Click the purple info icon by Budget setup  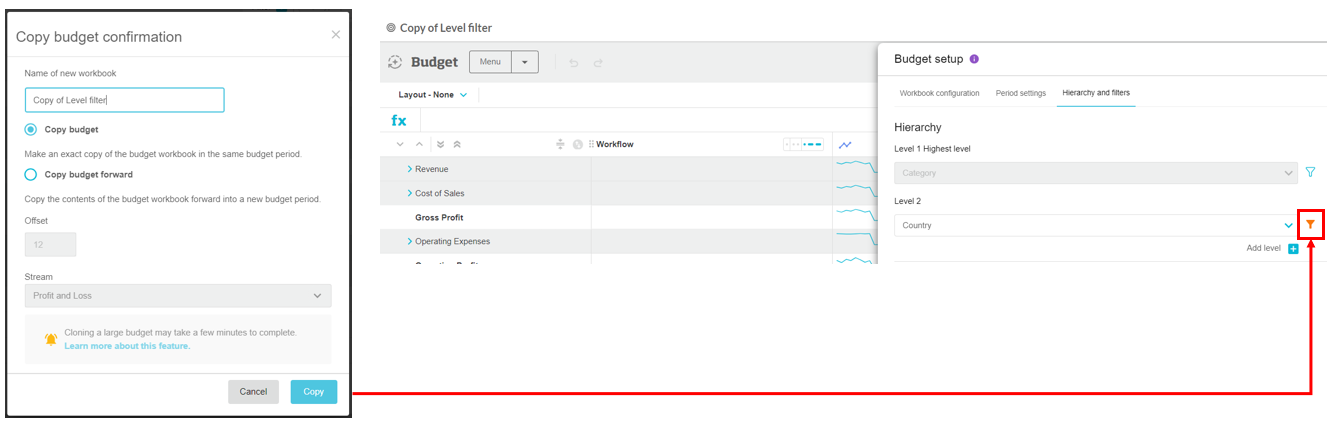click(x=975, y=59)
